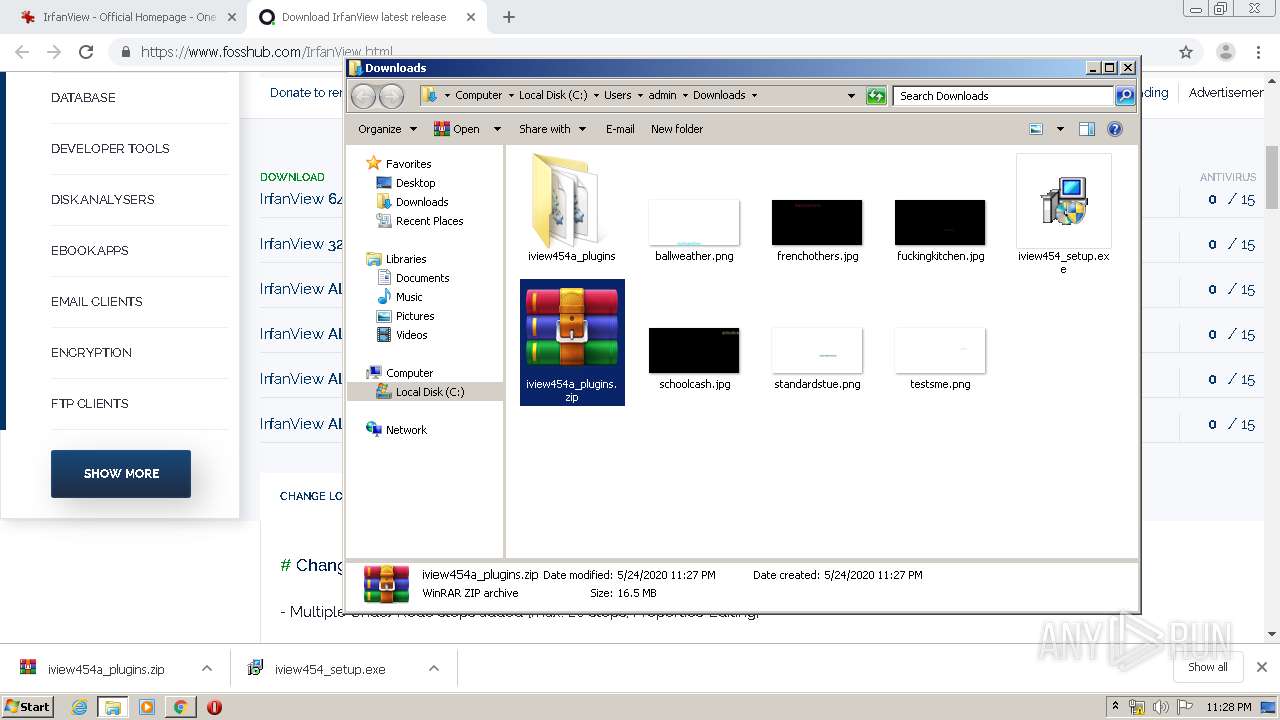Select ballweather.png thumbnail
Image resolution: width=1280 pixels, height=720 pixels.
694,222
